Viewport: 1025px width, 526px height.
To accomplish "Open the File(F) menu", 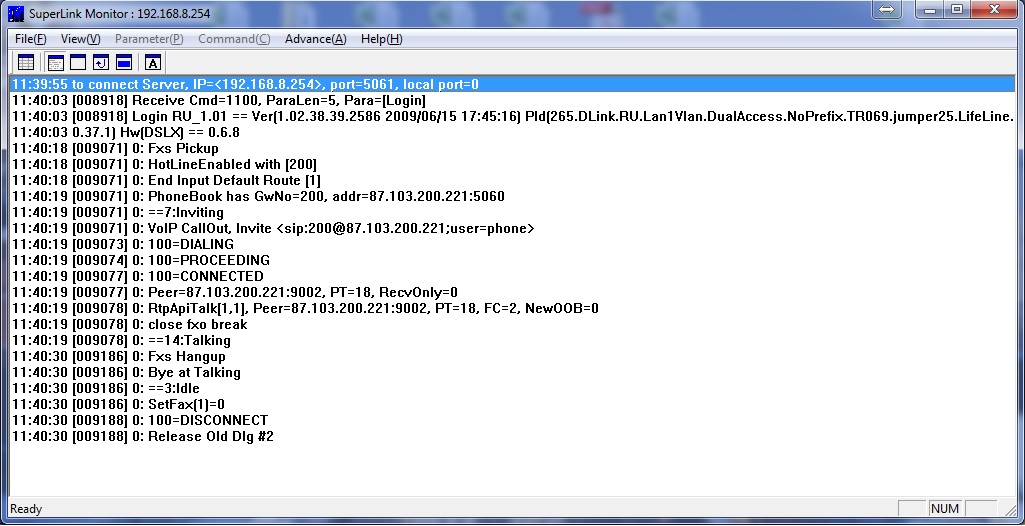I will coord(31,39).
